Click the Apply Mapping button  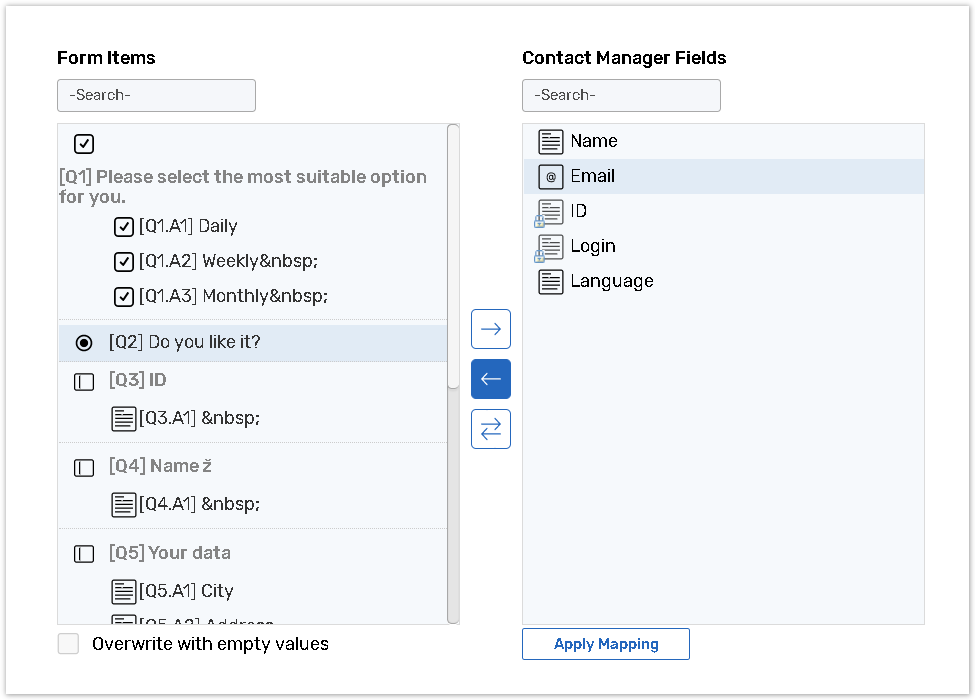(605, 644)
